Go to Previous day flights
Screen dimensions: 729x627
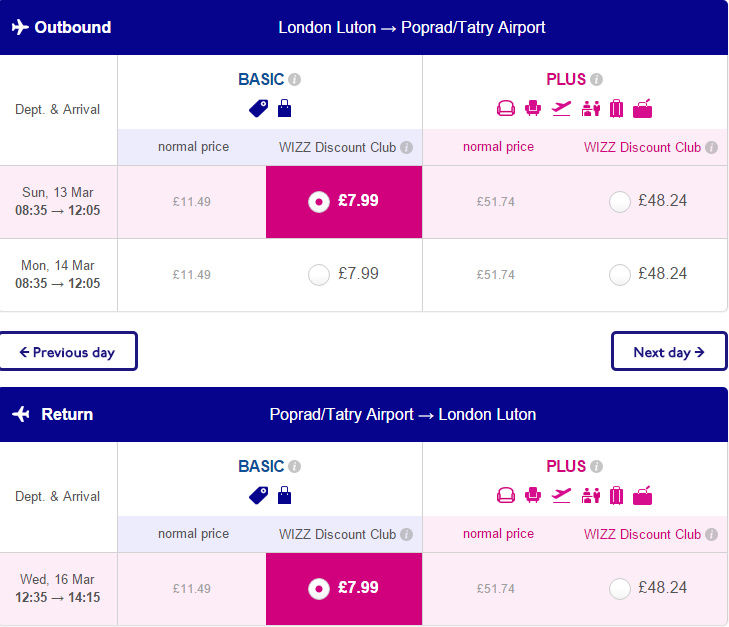click(68, 352)
